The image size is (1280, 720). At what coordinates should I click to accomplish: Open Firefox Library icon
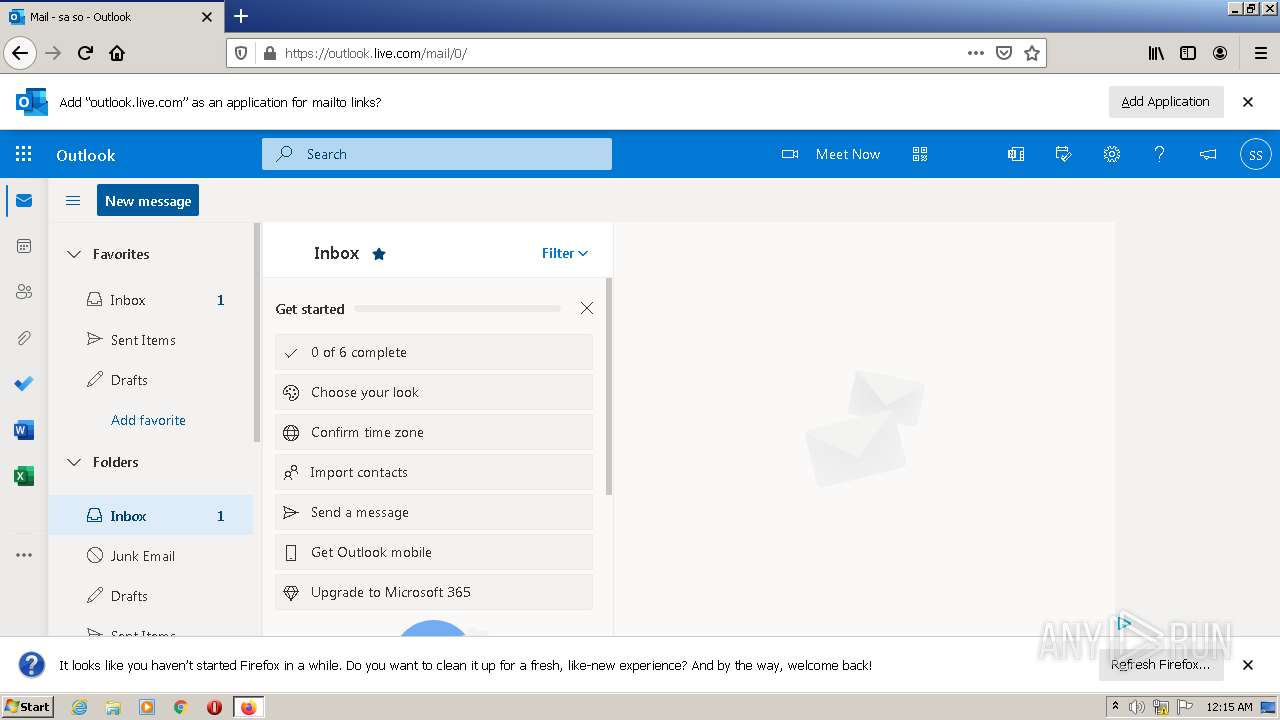(x=1156, y=53)
